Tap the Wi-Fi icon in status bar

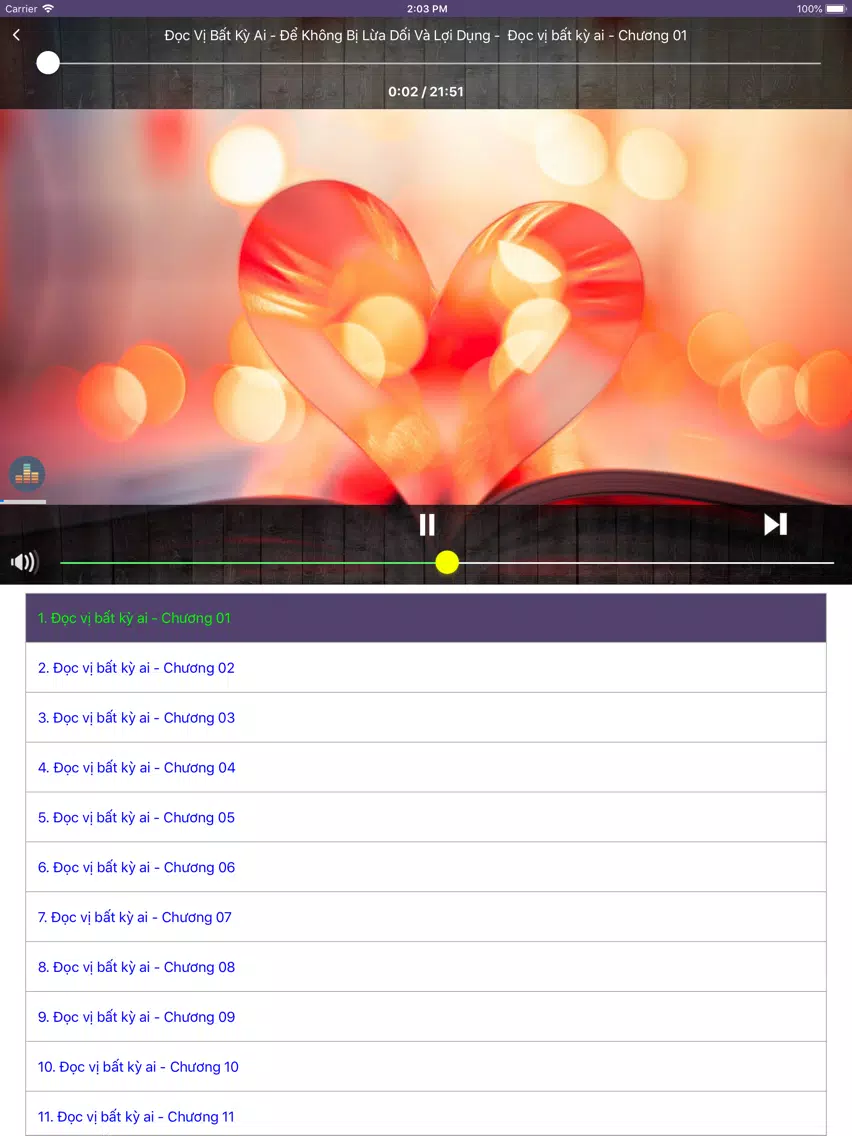point(48,9)
